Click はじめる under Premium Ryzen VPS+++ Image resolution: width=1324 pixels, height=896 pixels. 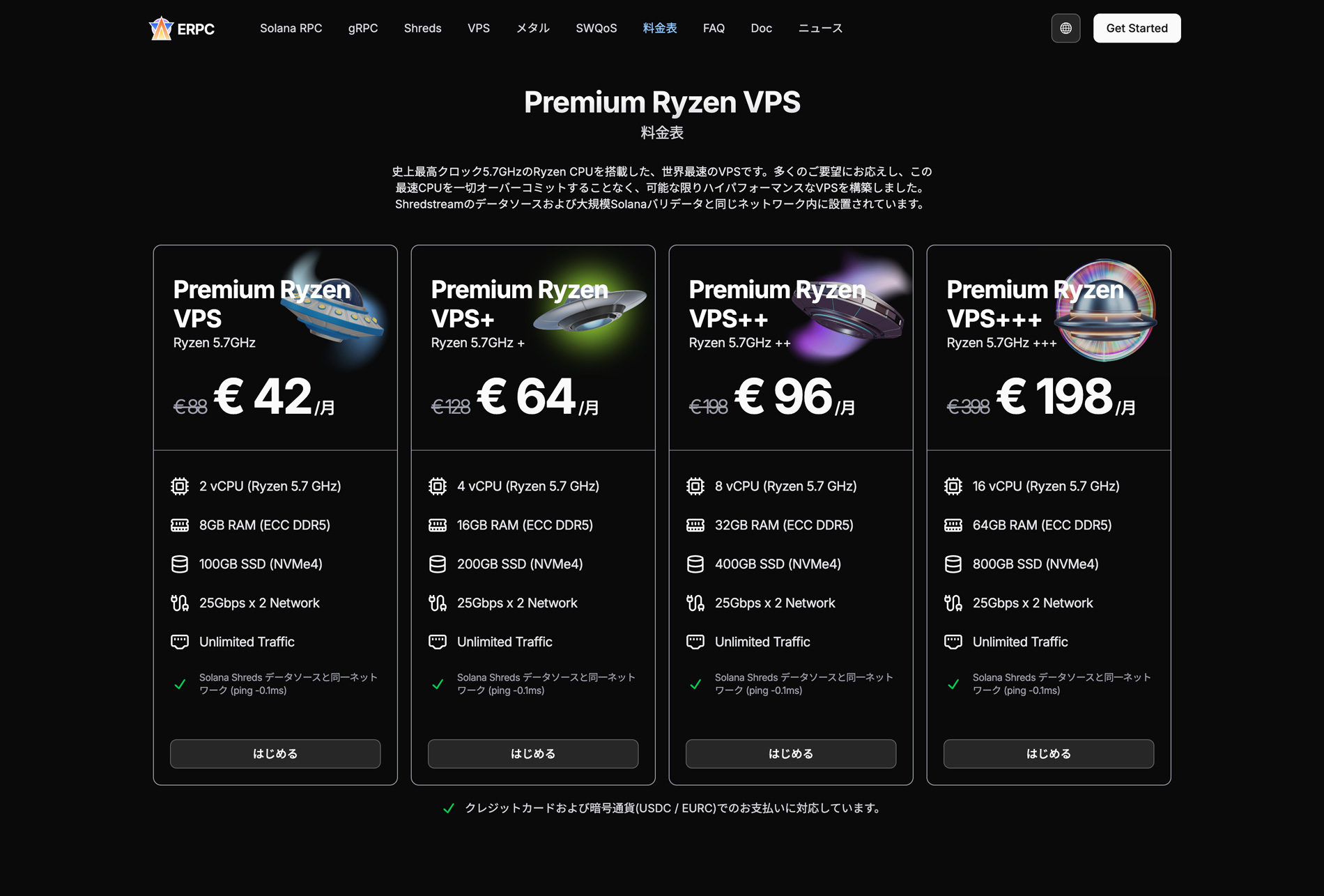pyautogui.click(x=1048, y=753)
